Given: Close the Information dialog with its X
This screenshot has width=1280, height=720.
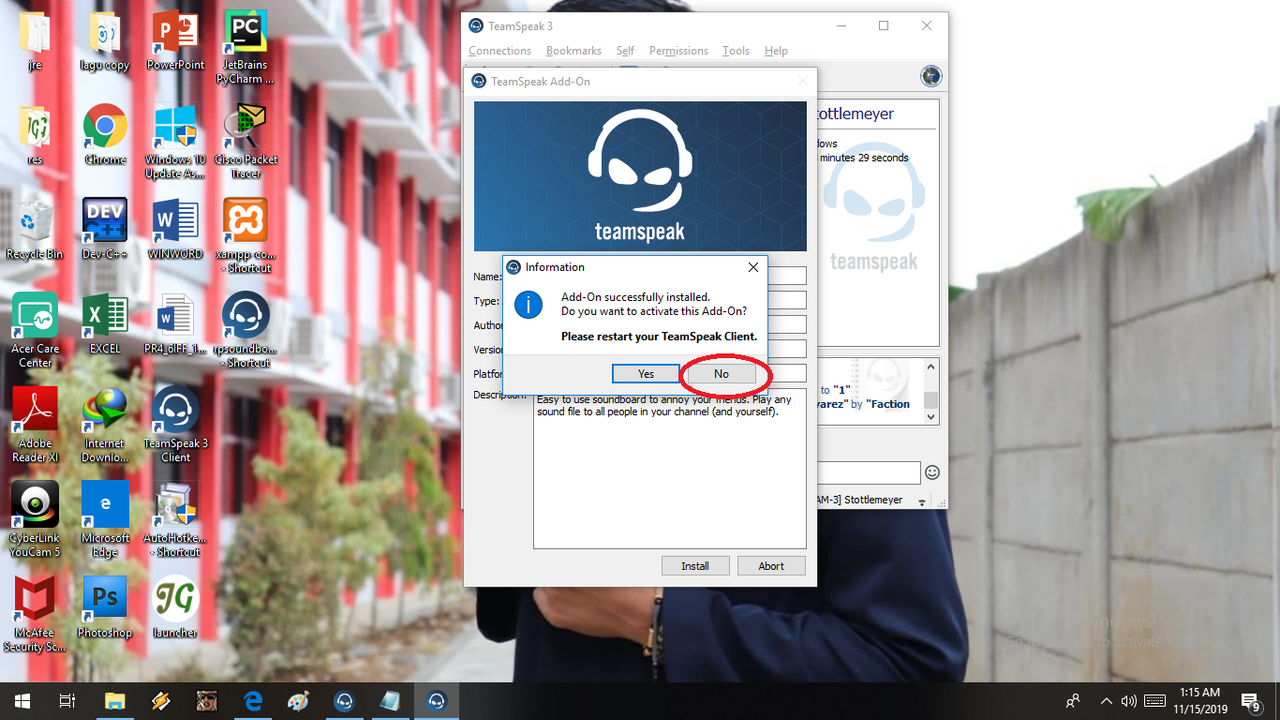Looking at the screenshot, I should 753,267.
